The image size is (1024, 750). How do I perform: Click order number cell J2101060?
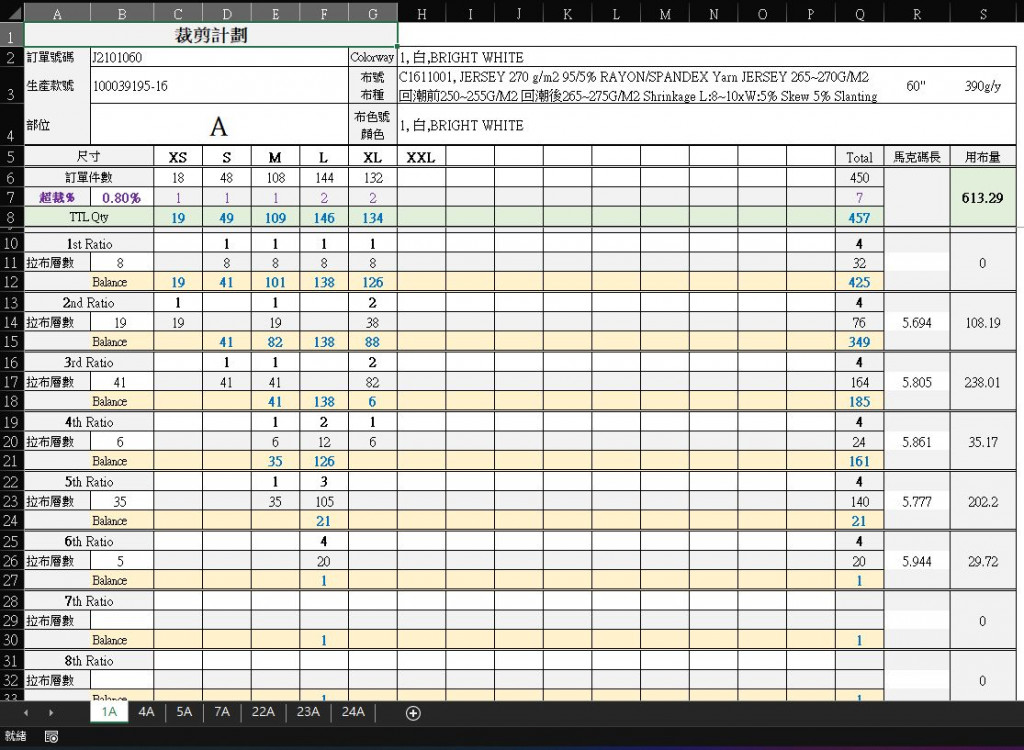[219, 57]
